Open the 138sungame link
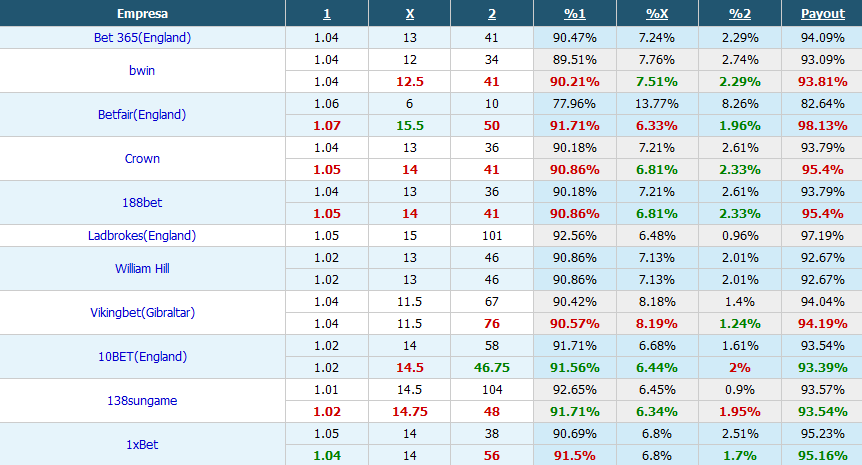862x465 pixels. pyautogui.click(x=142, y=401)
